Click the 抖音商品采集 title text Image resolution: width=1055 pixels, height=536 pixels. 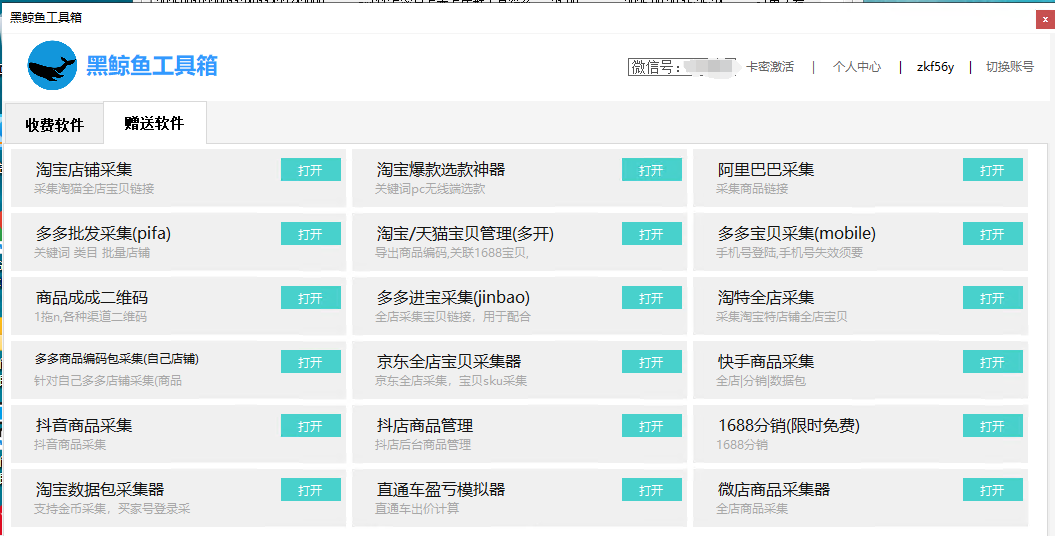pyautogui.click(x=84, y=425)
